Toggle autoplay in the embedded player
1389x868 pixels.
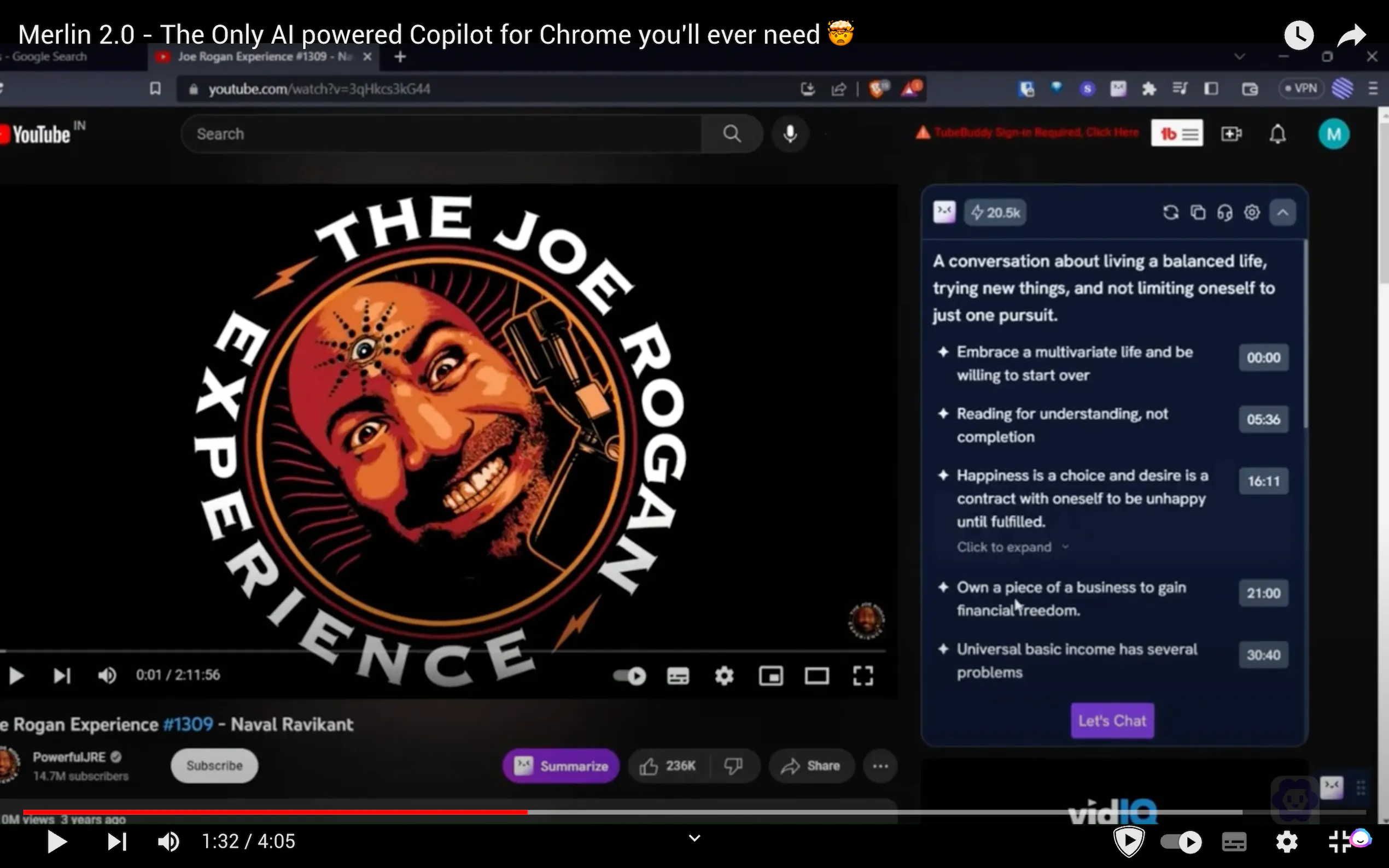(x=629, y=676)
